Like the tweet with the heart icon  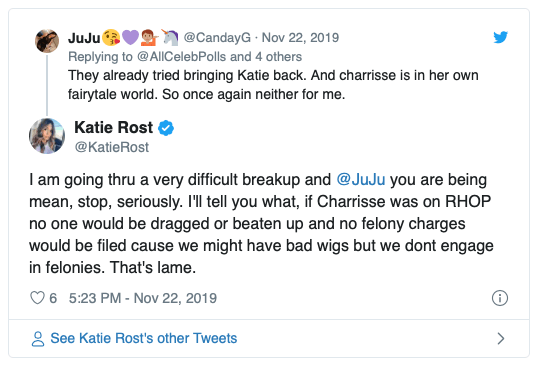[x=37, y=298]
